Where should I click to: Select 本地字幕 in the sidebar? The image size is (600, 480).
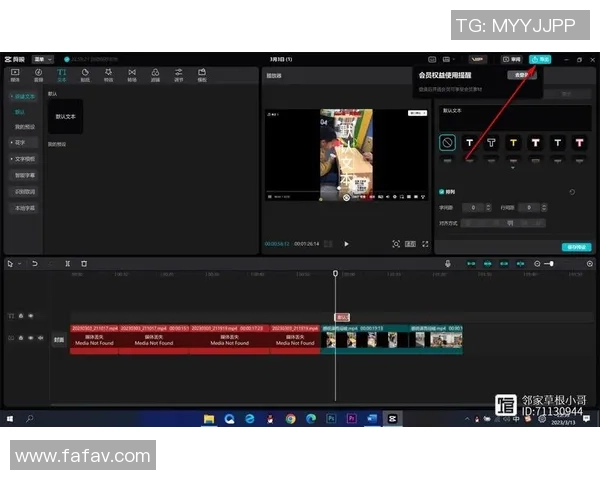click(x=24, y=208)
